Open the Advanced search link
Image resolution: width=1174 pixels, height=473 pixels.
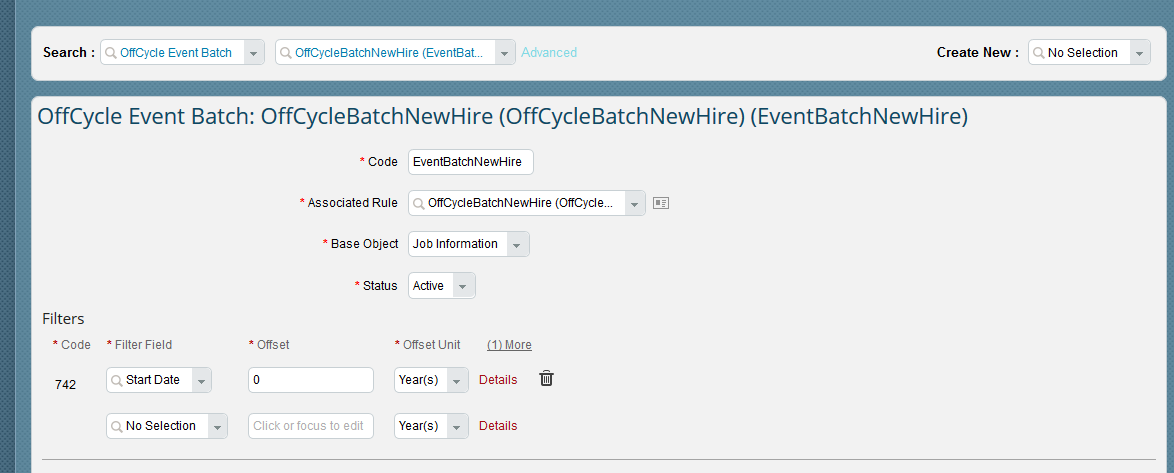549,52
